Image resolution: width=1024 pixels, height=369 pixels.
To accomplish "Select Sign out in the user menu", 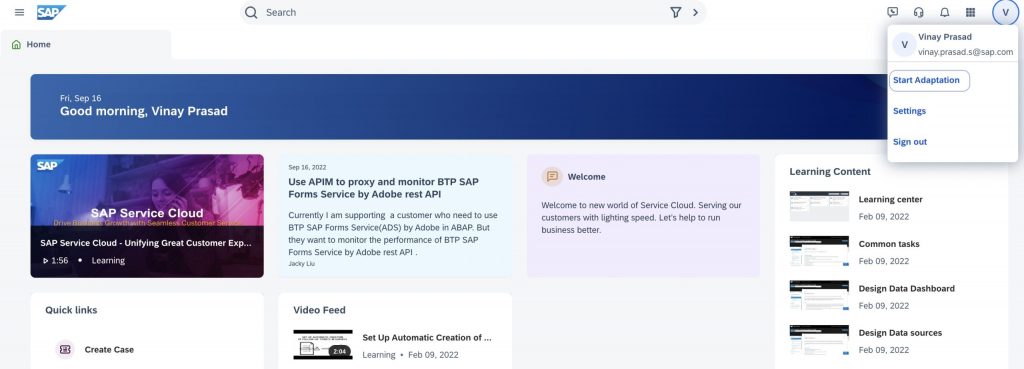I will [x=910, y=142].
